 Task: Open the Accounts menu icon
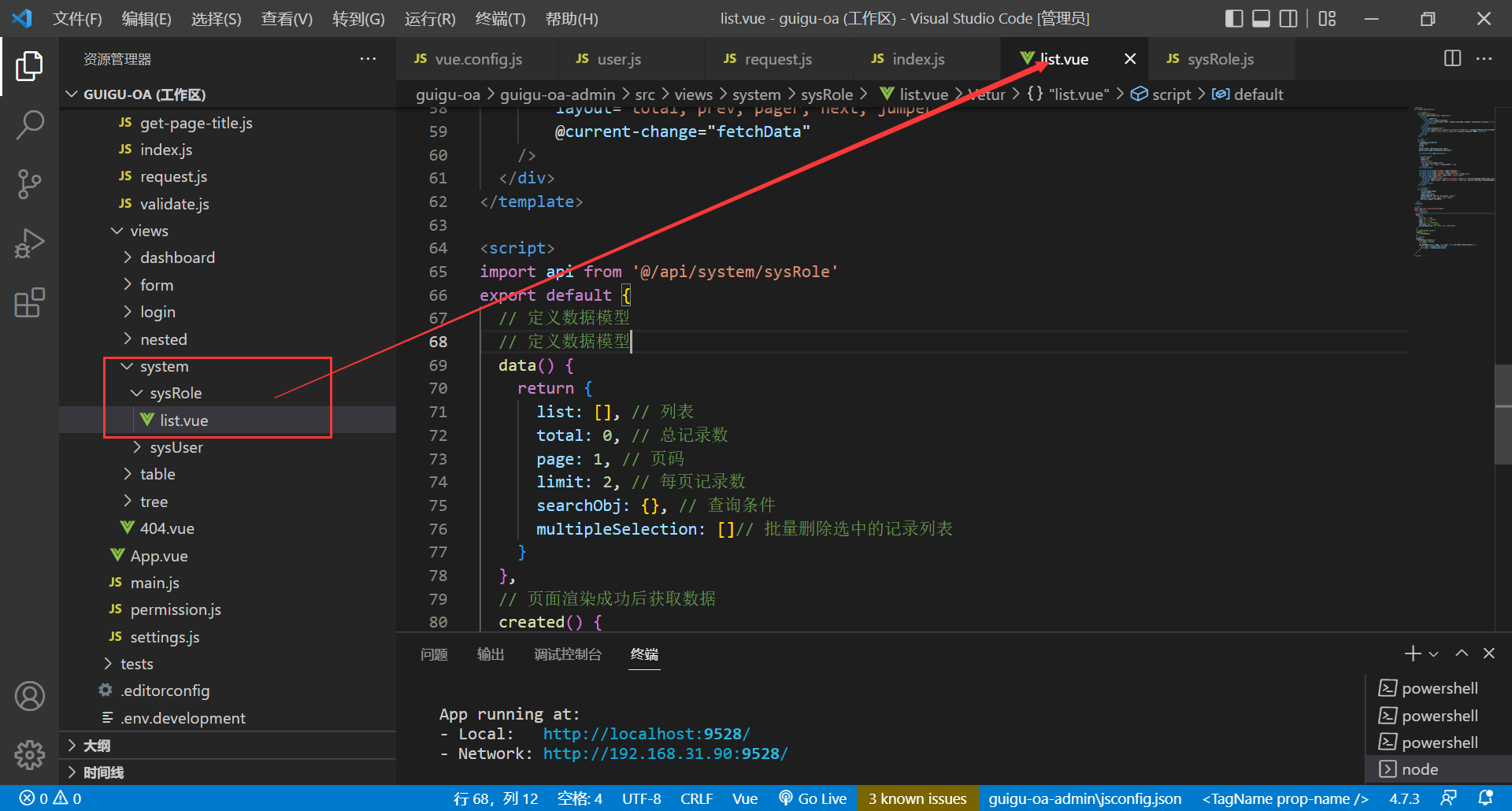[29, 696]
